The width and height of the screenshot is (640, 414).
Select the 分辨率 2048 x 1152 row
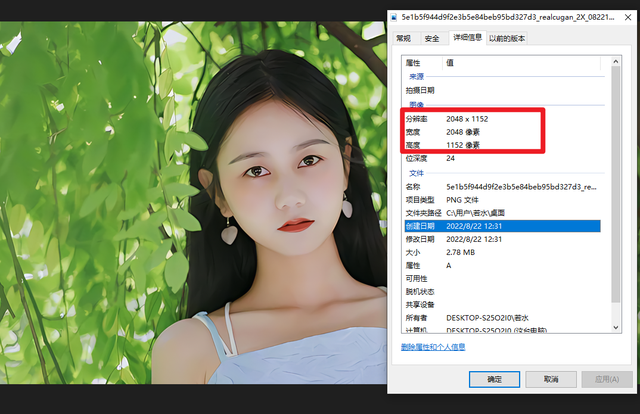point(502,119)
